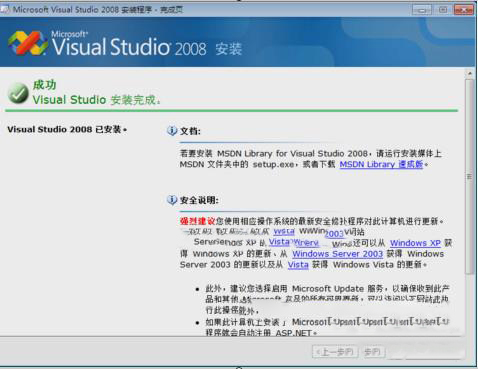Click the text 'Visual Studio 2008 已安装。'

pos(67,129)
